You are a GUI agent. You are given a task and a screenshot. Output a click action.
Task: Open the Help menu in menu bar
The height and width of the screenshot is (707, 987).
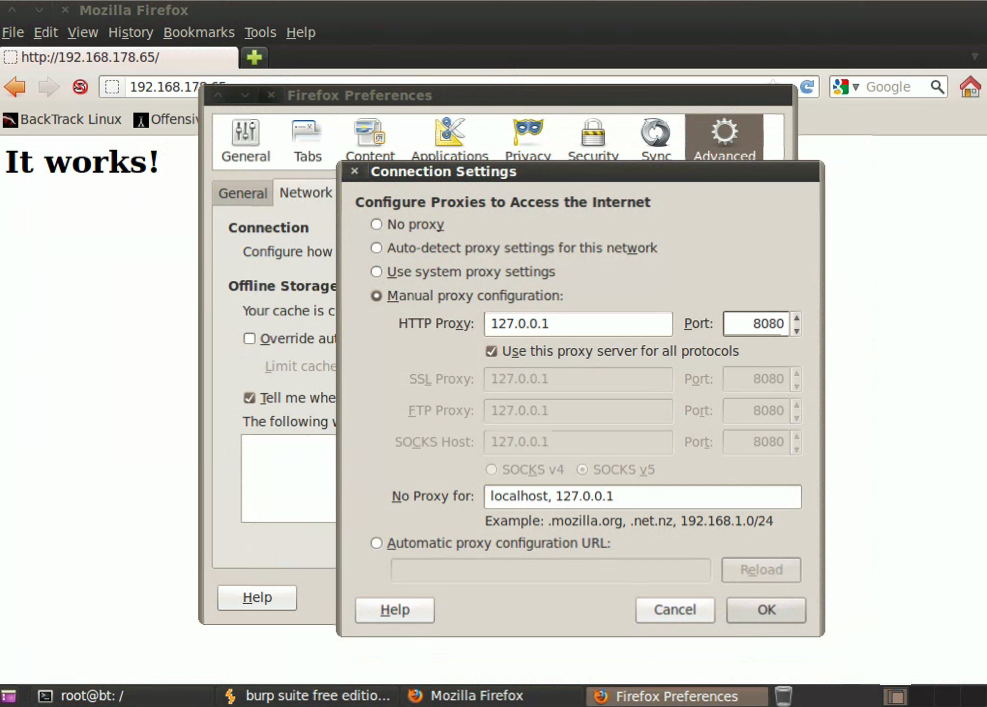pos(300,32)
